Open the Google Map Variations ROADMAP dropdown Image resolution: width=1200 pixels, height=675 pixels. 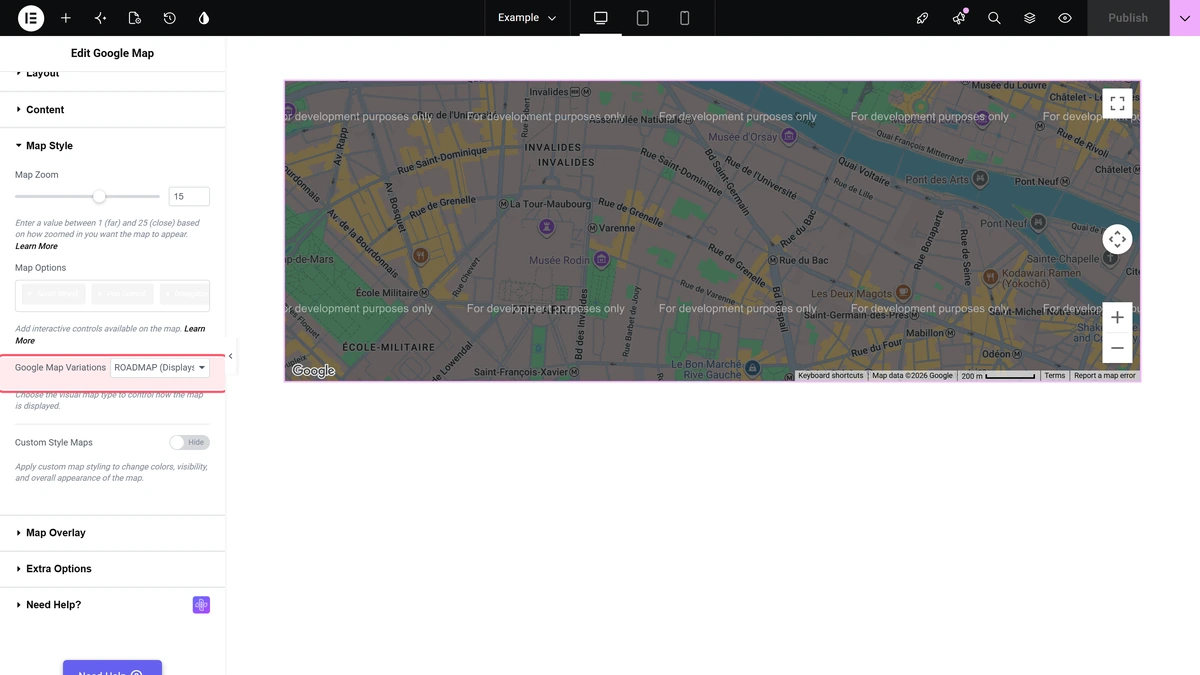[x=160, y=368]
